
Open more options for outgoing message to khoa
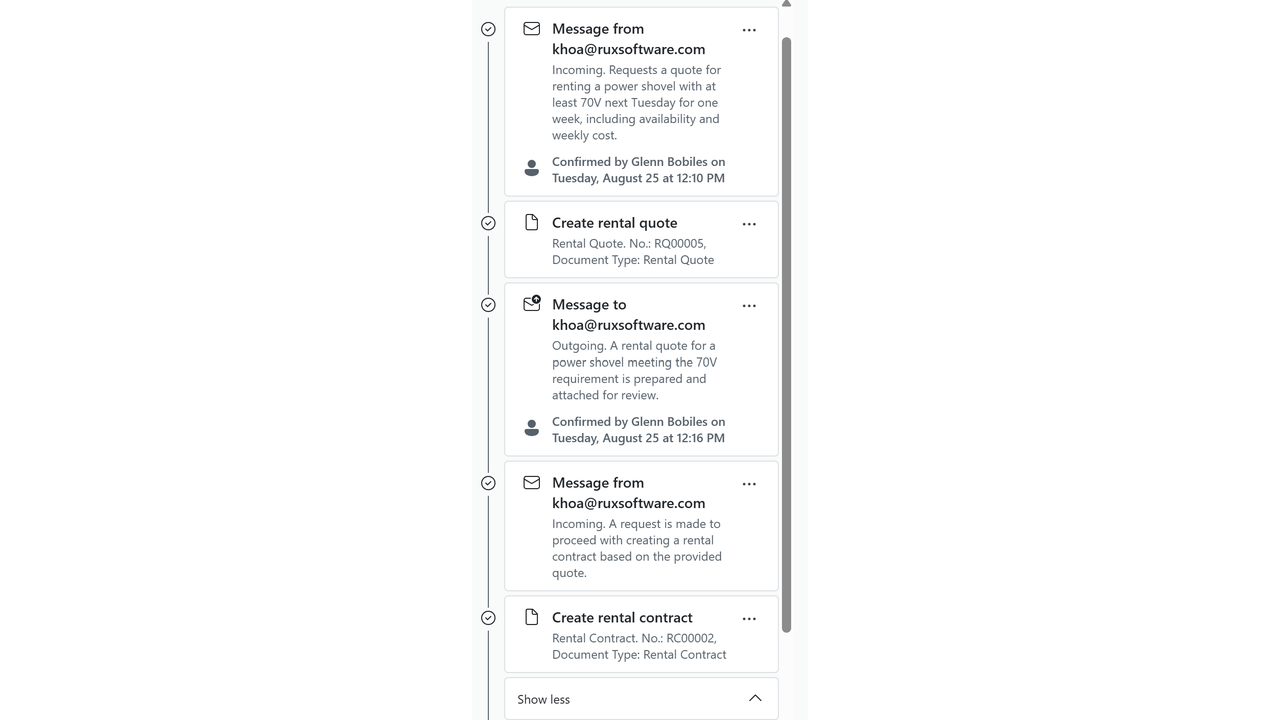click(x=749, y=306)
